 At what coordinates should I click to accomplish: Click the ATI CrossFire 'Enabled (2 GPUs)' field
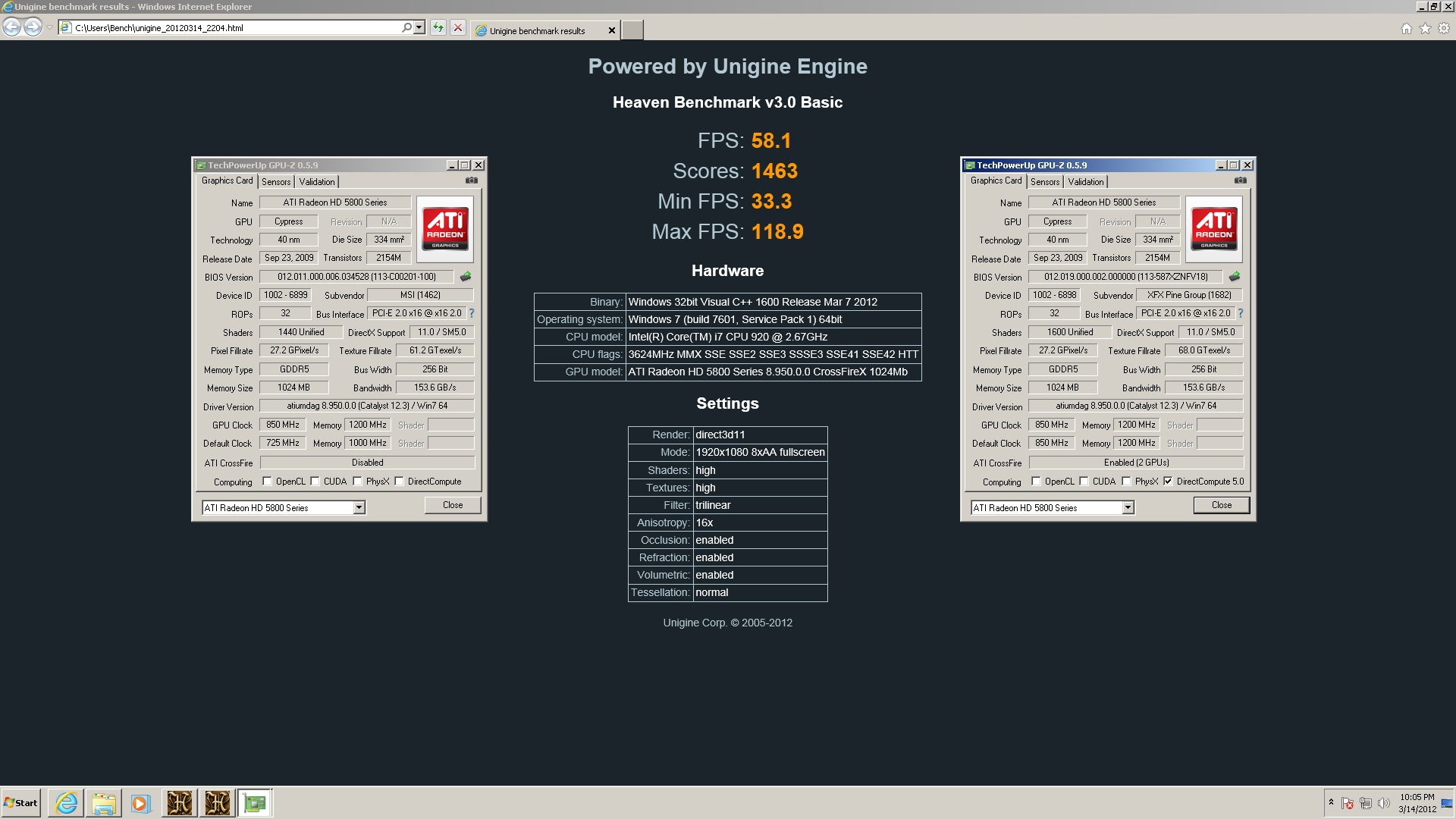[1136, 463]
